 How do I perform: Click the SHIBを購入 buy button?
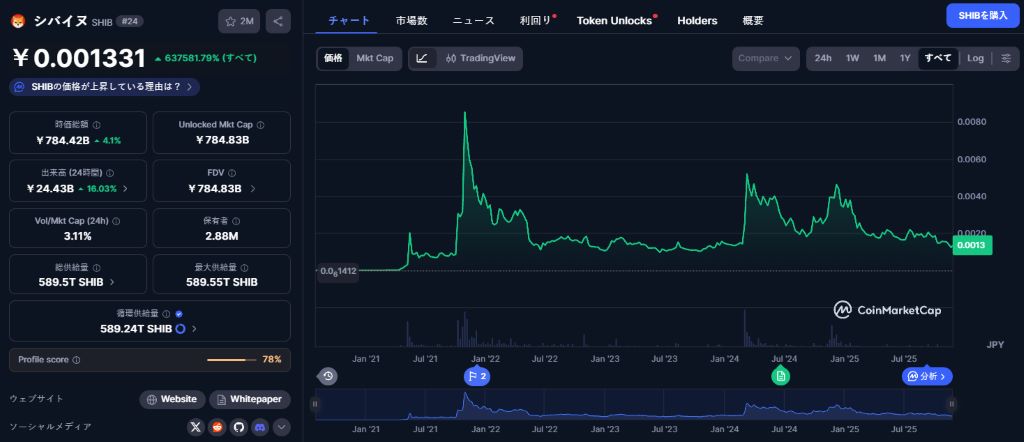tap(982, 15)
